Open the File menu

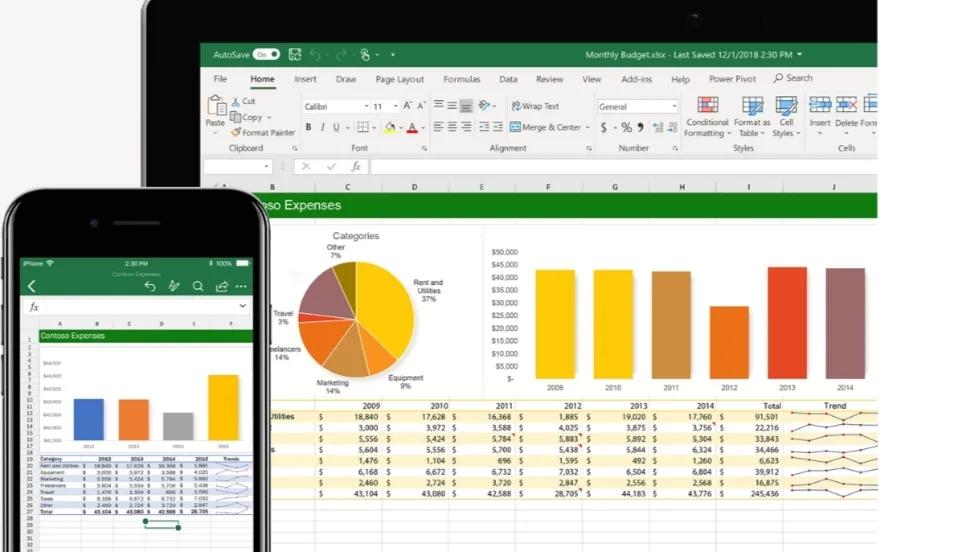pyautogui.click(x=220, y=79)
